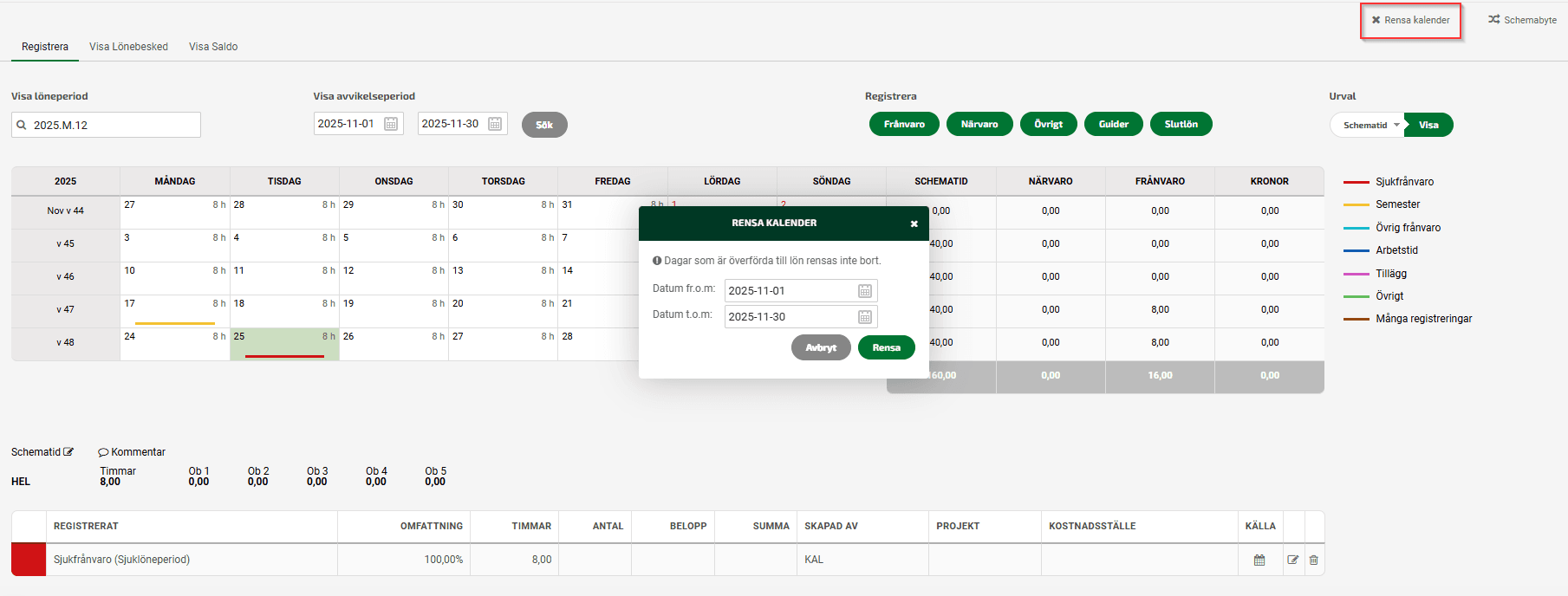Switch to the Visa Saldo tab
The width and height of the screenshot is (1568, 596).
pyautogui.click(x=213, y=47)
